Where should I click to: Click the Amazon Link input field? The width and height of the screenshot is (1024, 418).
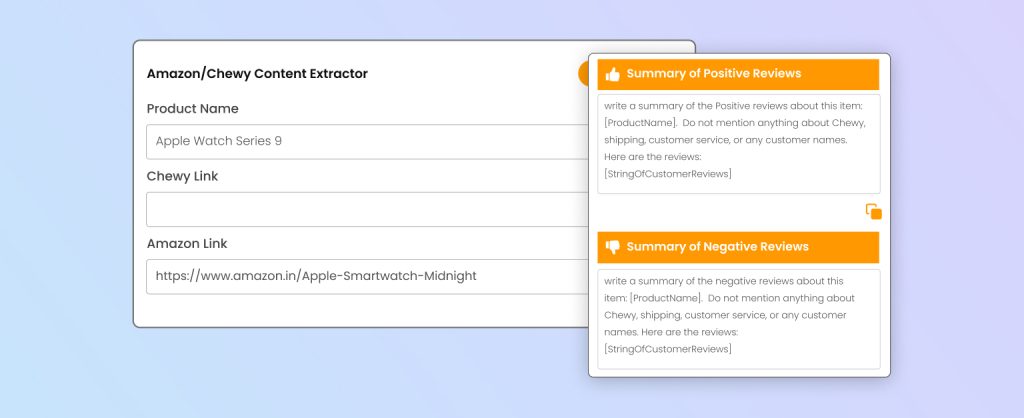pyautogui.click(x=367, y=276)
